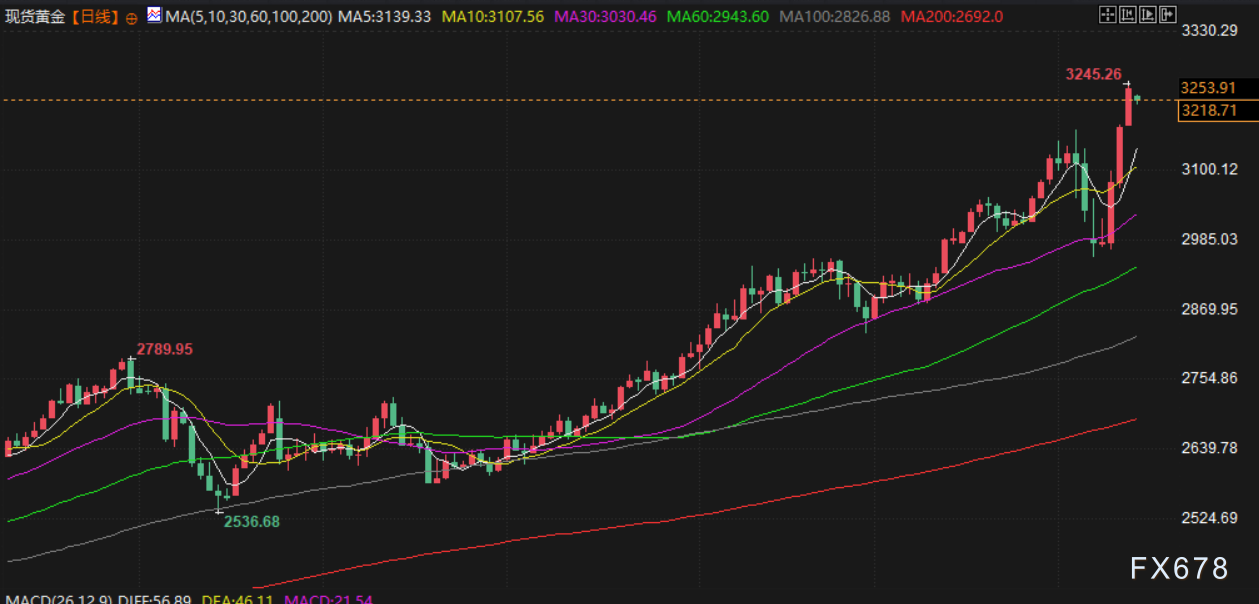Click the first crosshair toolbar icon top right
The height and width of the screenshot is (604, 1259).
[1106, 15]
